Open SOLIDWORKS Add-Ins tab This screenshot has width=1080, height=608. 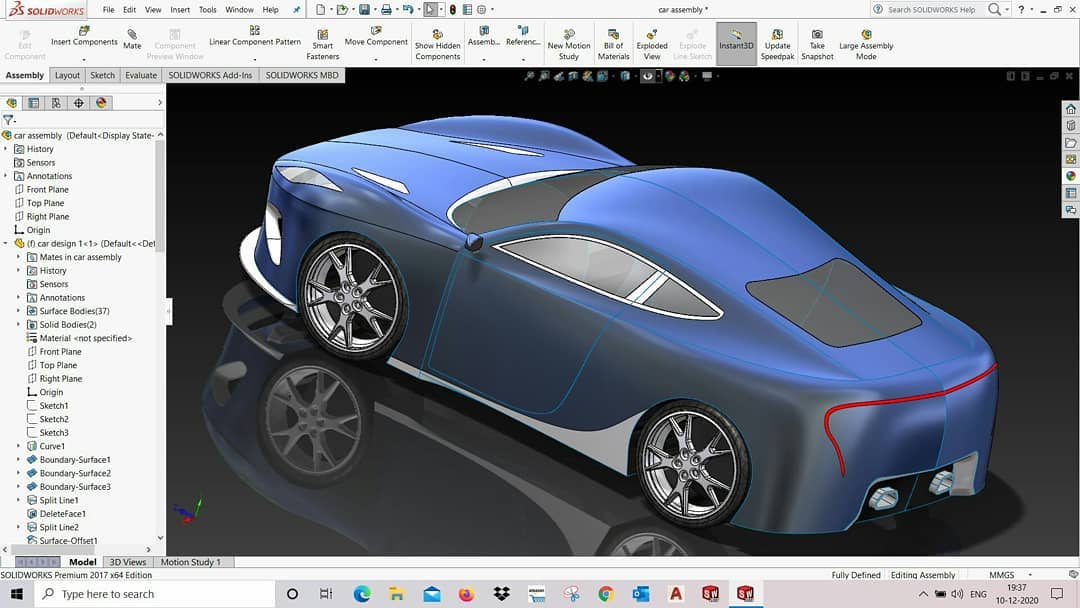pos(210,75)
